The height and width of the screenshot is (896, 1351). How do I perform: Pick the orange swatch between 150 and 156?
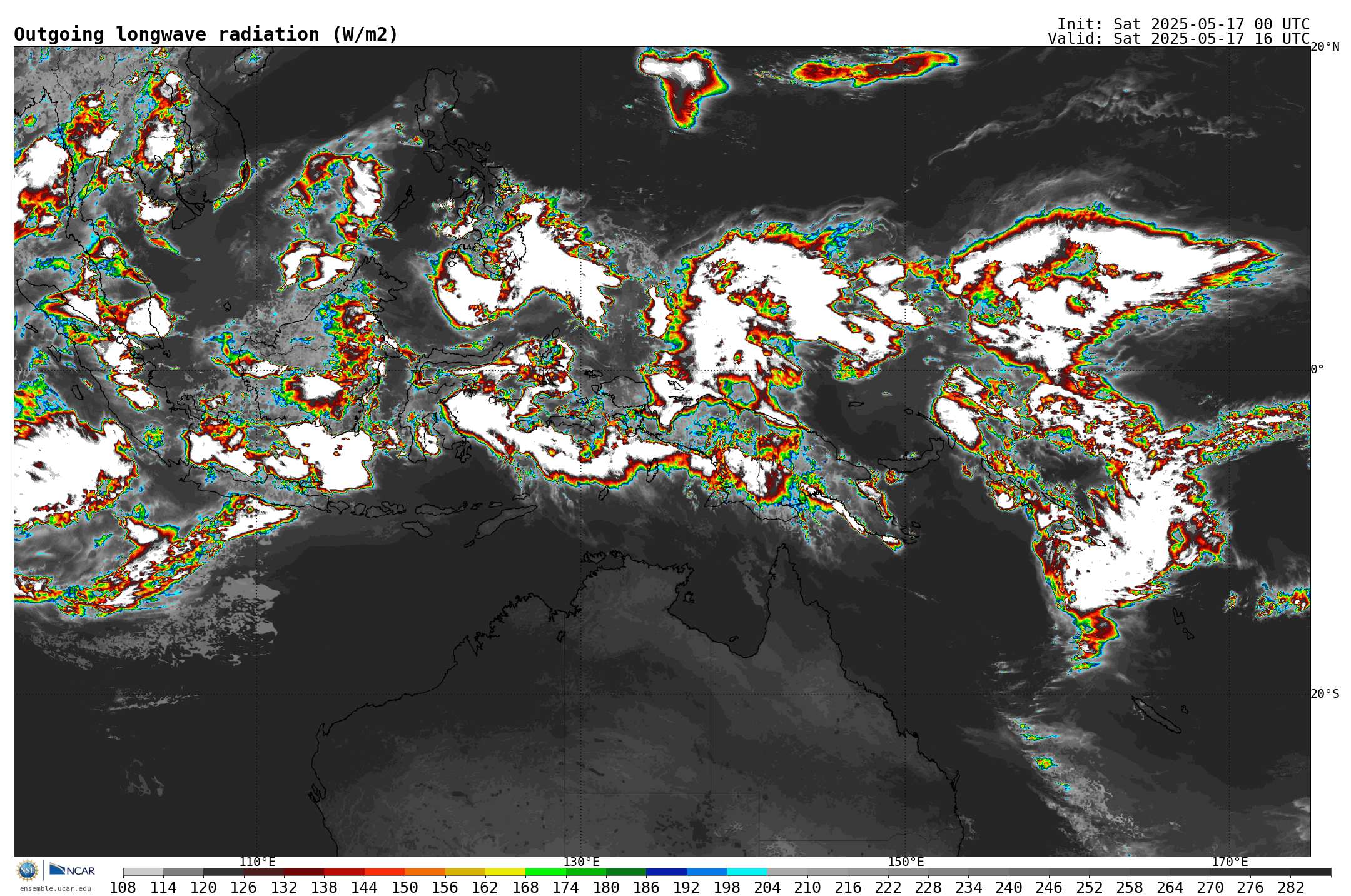425,872
